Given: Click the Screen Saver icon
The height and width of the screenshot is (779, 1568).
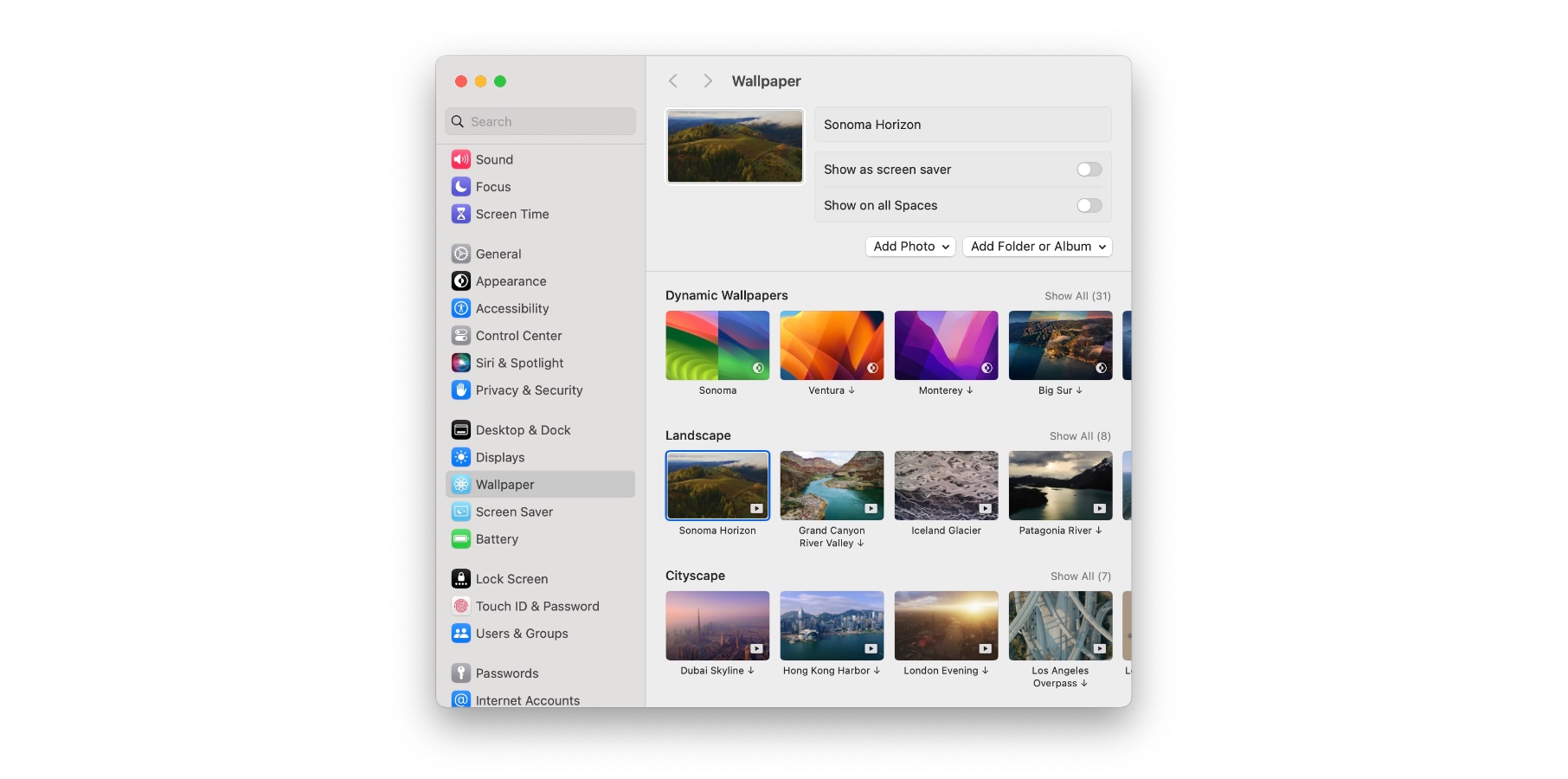Looking at the screenshot, I should (x=461, y=512).
